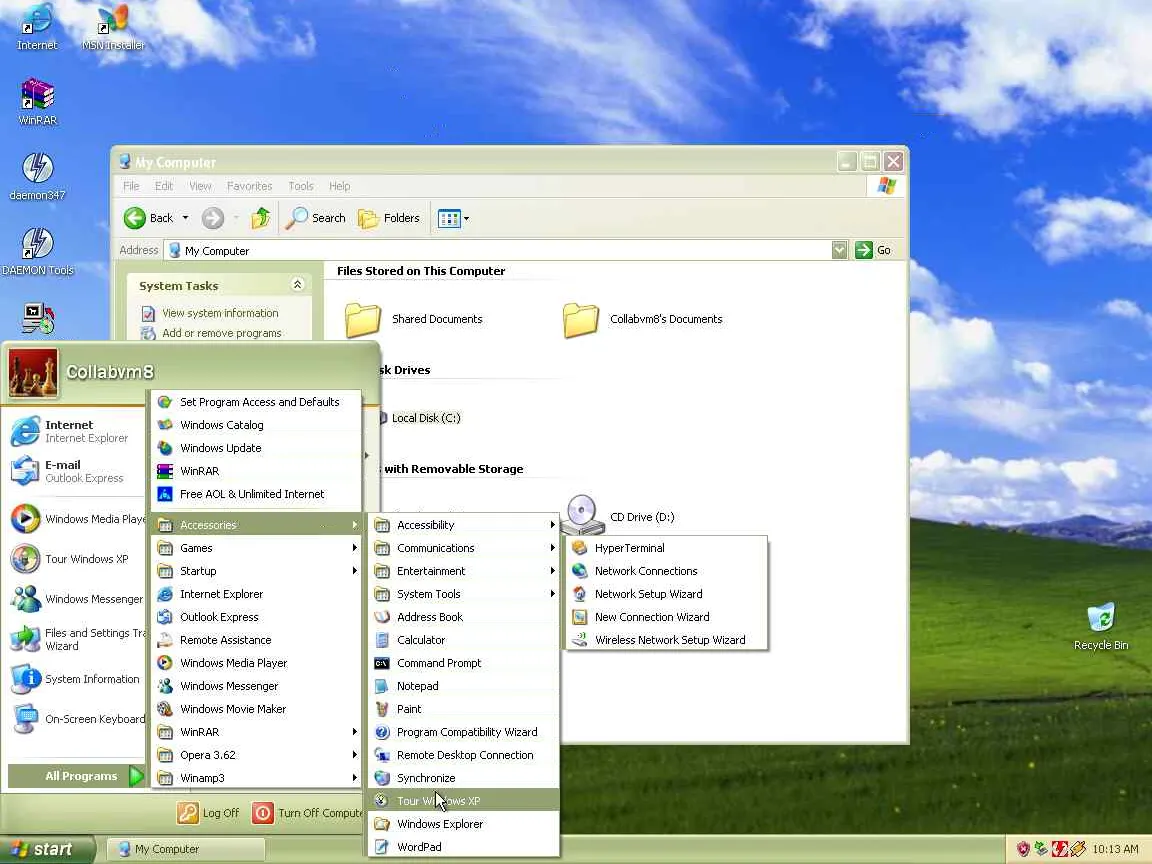Viewport: 1152px width, 864px height.
Task: Click View system information link
Action: tap(220, 313)
